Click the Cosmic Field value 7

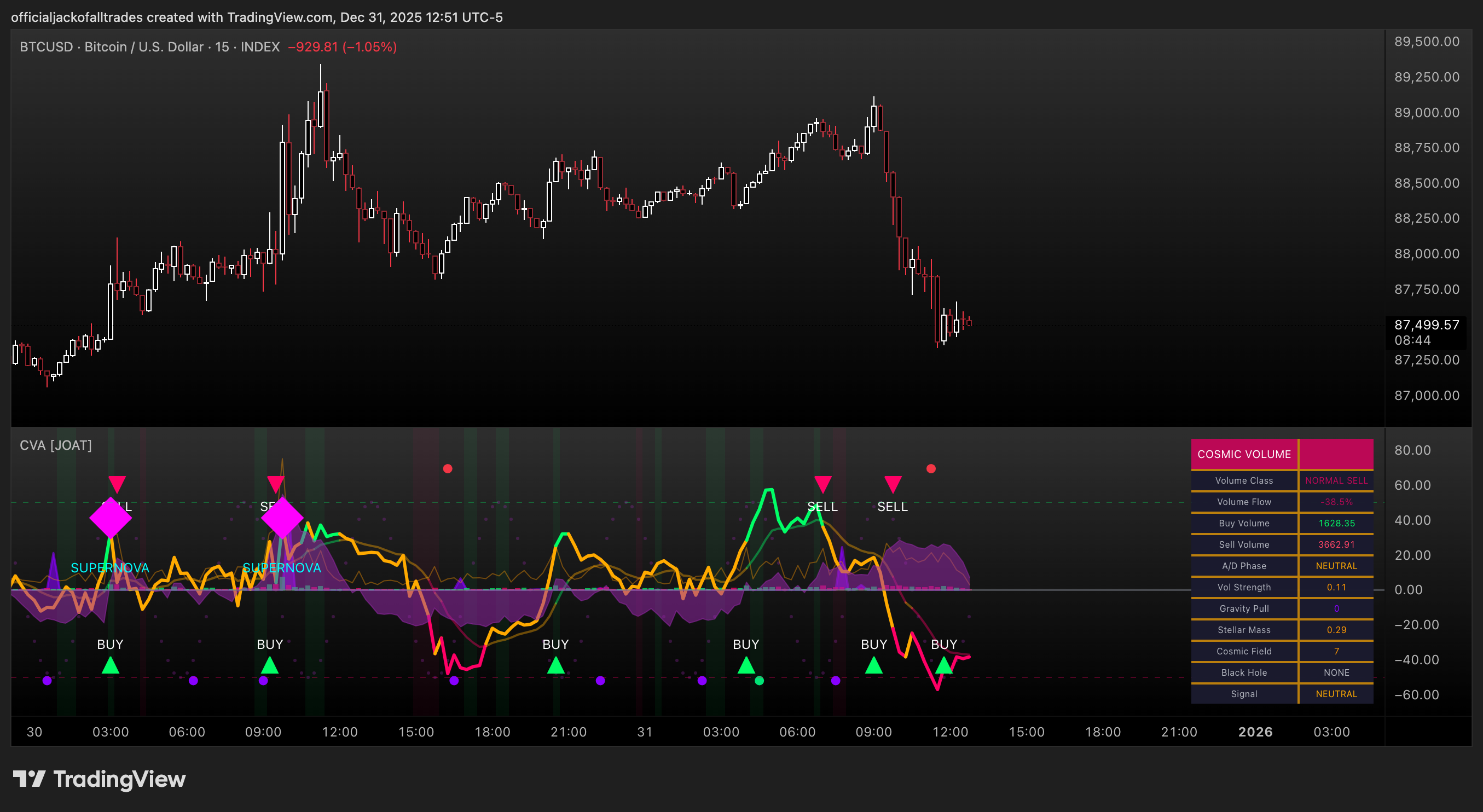[x=1336, y=651]
